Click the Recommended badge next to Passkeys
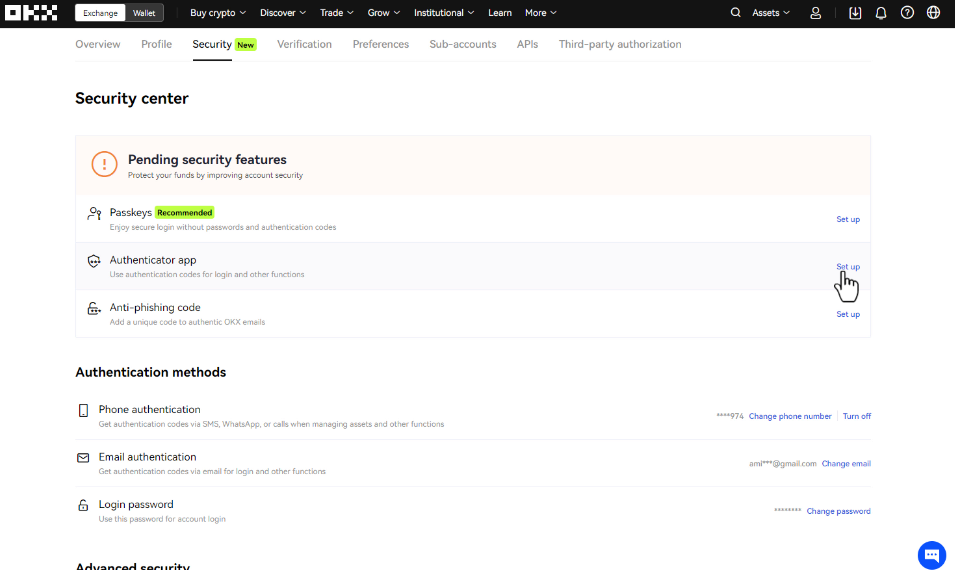Image resolution: width=955 pixels, height=570 pixels. coord(185,213)
